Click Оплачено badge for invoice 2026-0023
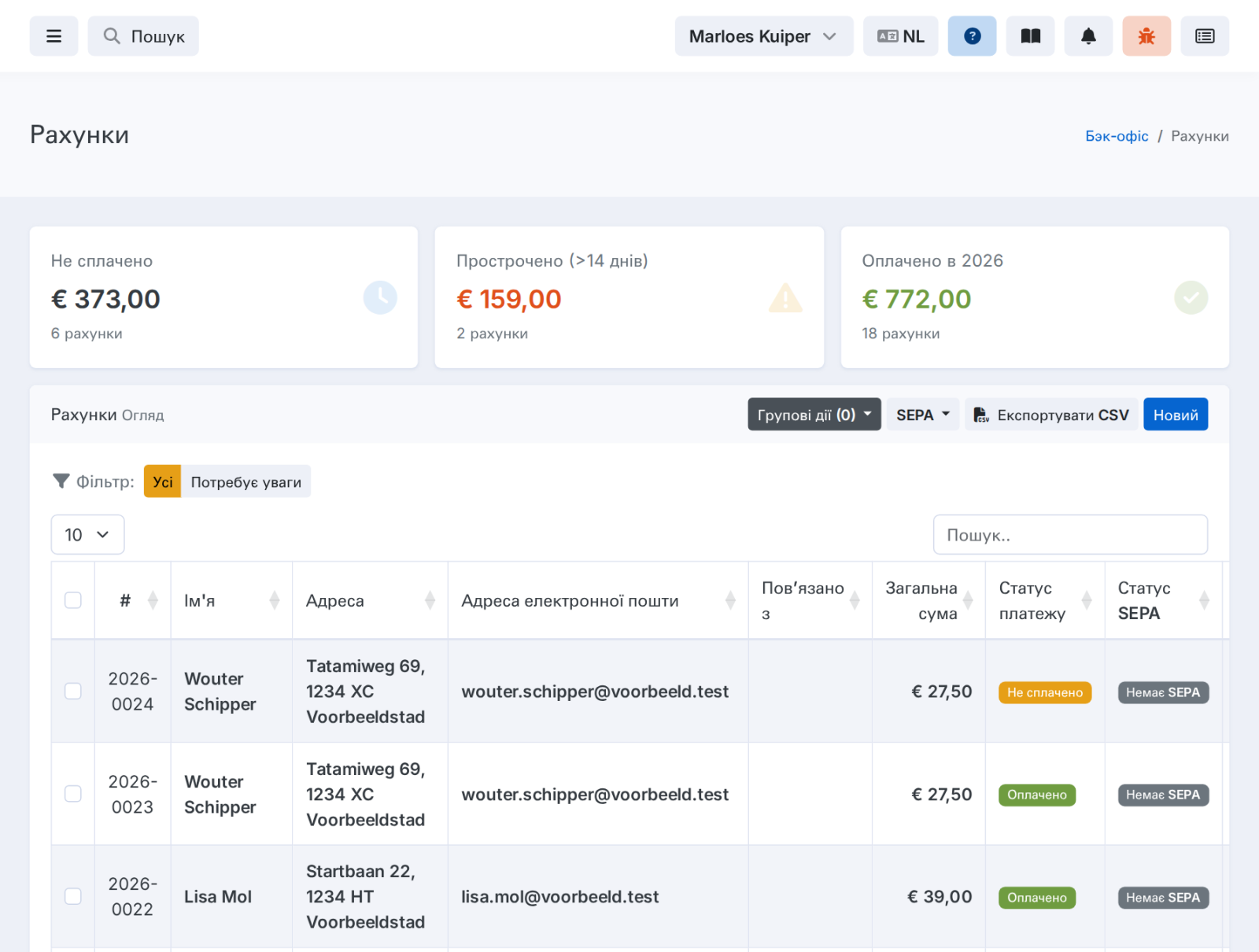This screenshot has height=952, width=1259. tap(1037, 795)
